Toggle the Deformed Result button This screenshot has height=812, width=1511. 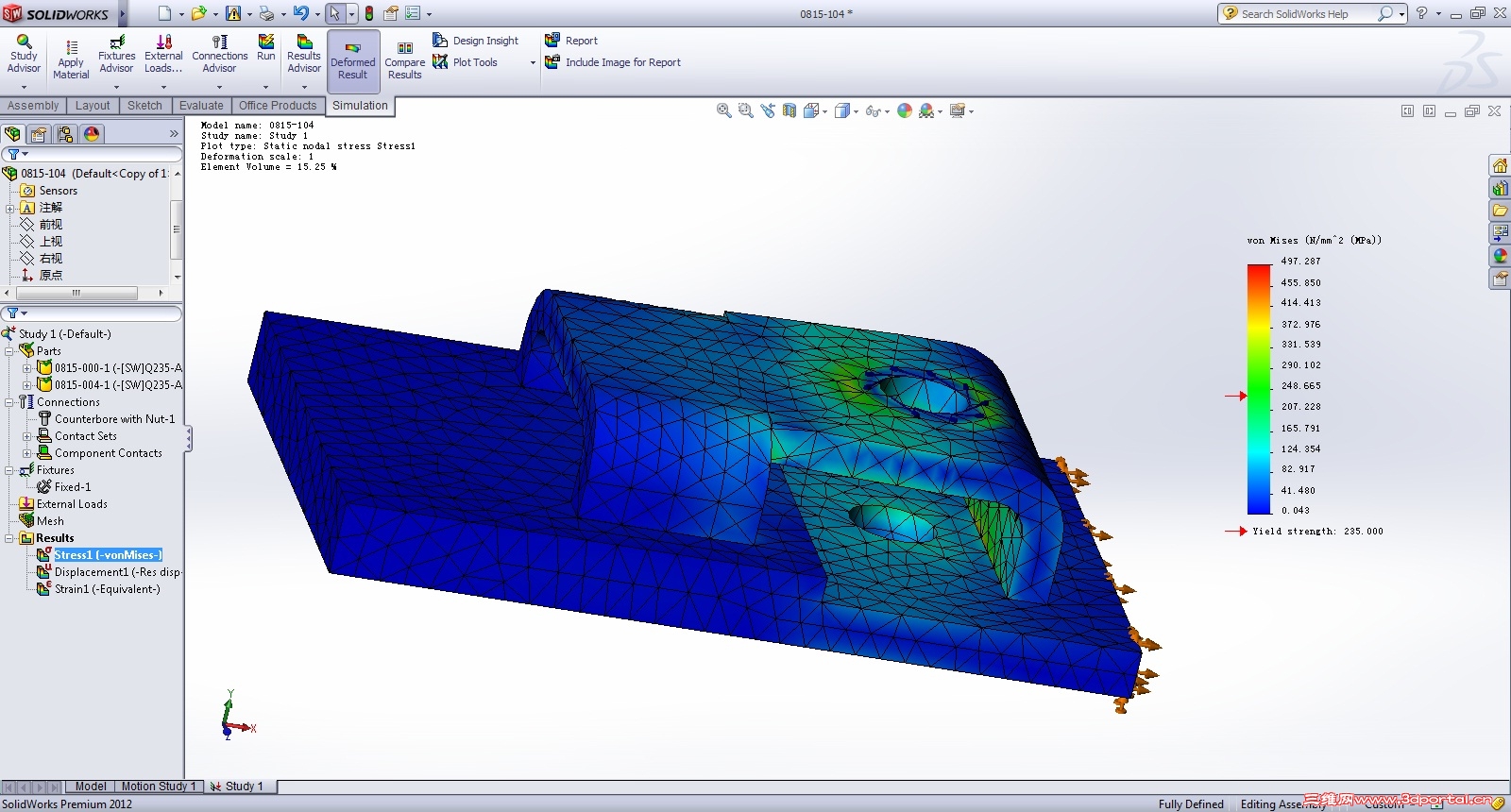[x=353, y=61]
